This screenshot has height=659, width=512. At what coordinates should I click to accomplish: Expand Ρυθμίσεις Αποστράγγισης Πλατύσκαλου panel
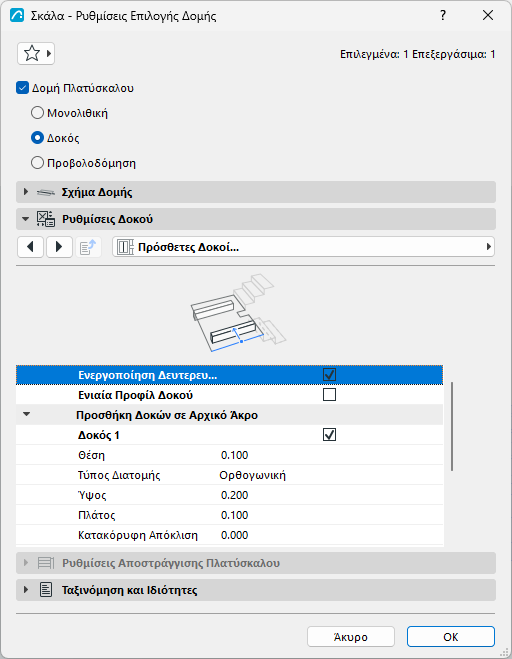[x=26, y=563]
